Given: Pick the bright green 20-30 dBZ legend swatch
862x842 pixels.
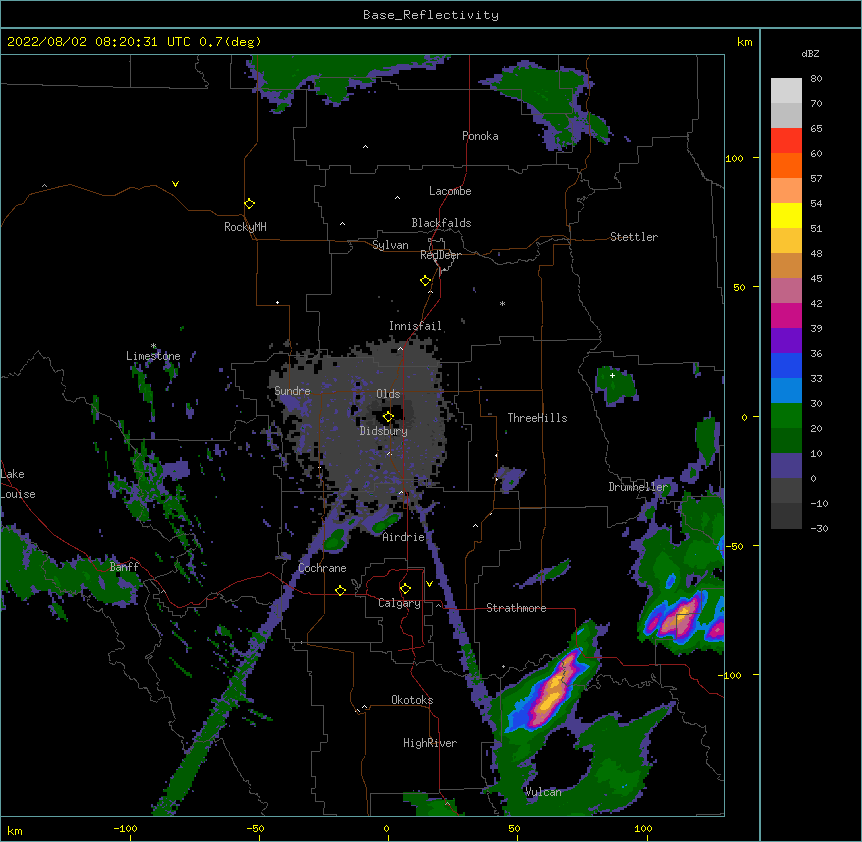Looking at the screenshot, I should click(x=786, y=416).
